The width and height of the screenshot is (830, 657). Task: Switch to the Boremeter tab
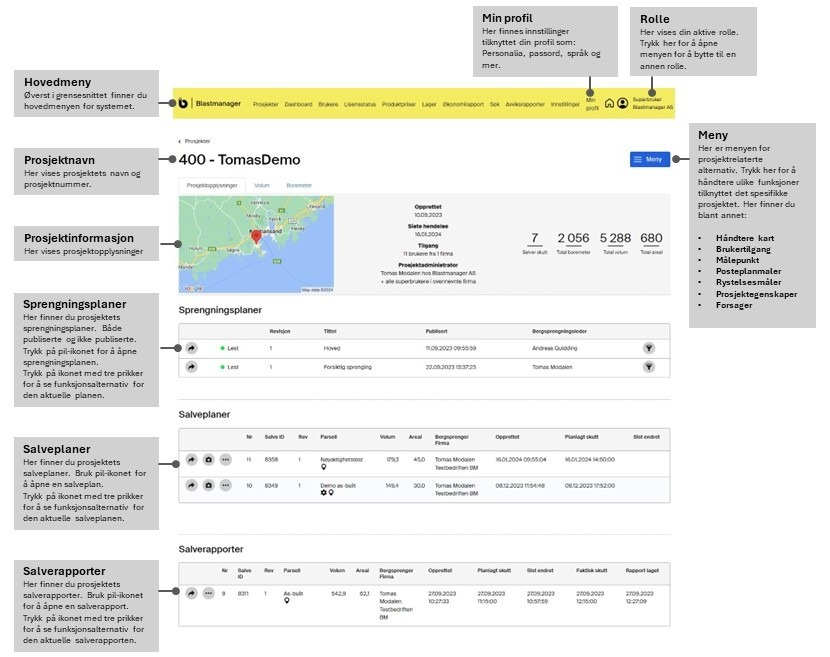299,185
